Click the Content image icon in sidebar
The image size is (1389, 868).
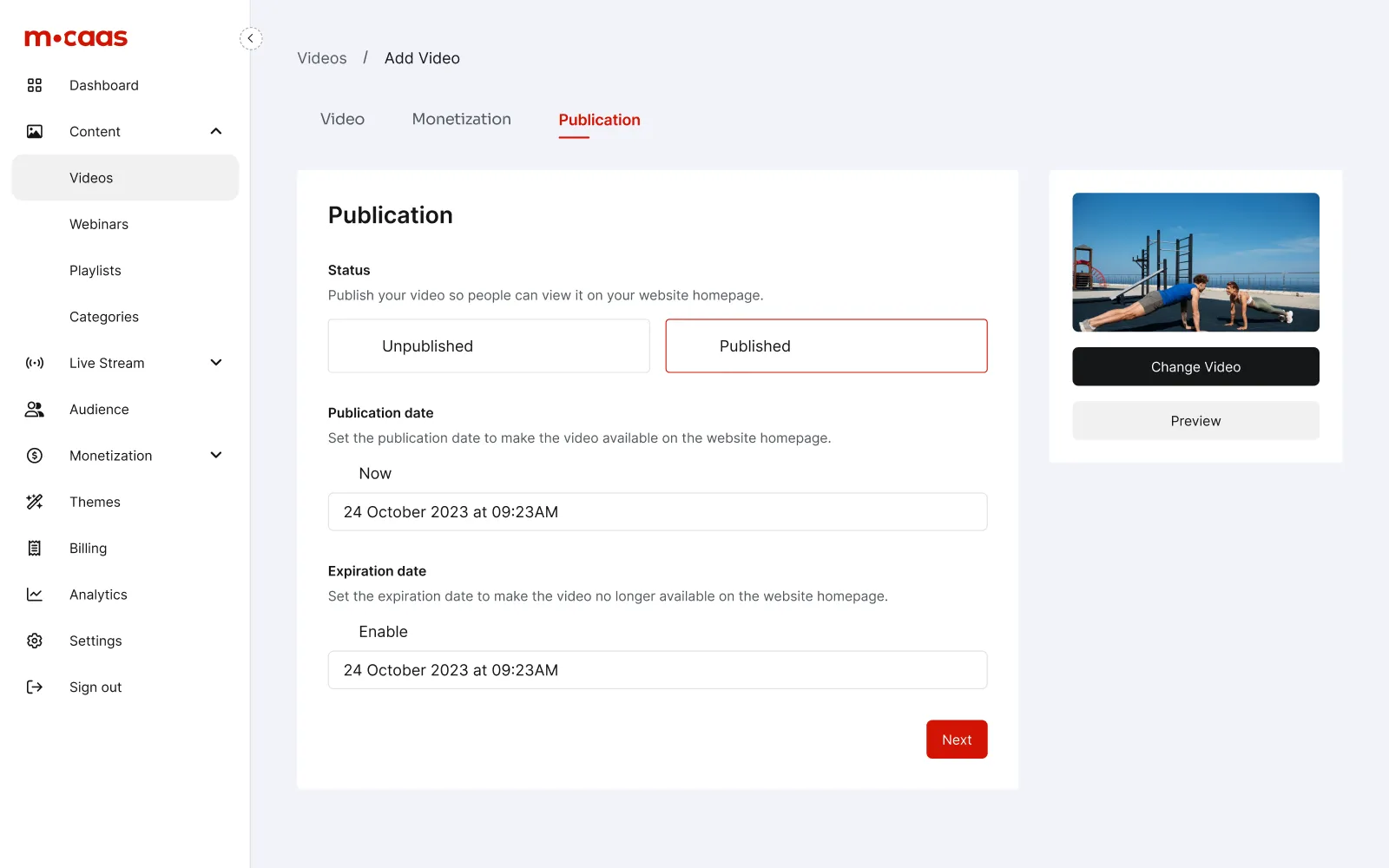[35, 131]
